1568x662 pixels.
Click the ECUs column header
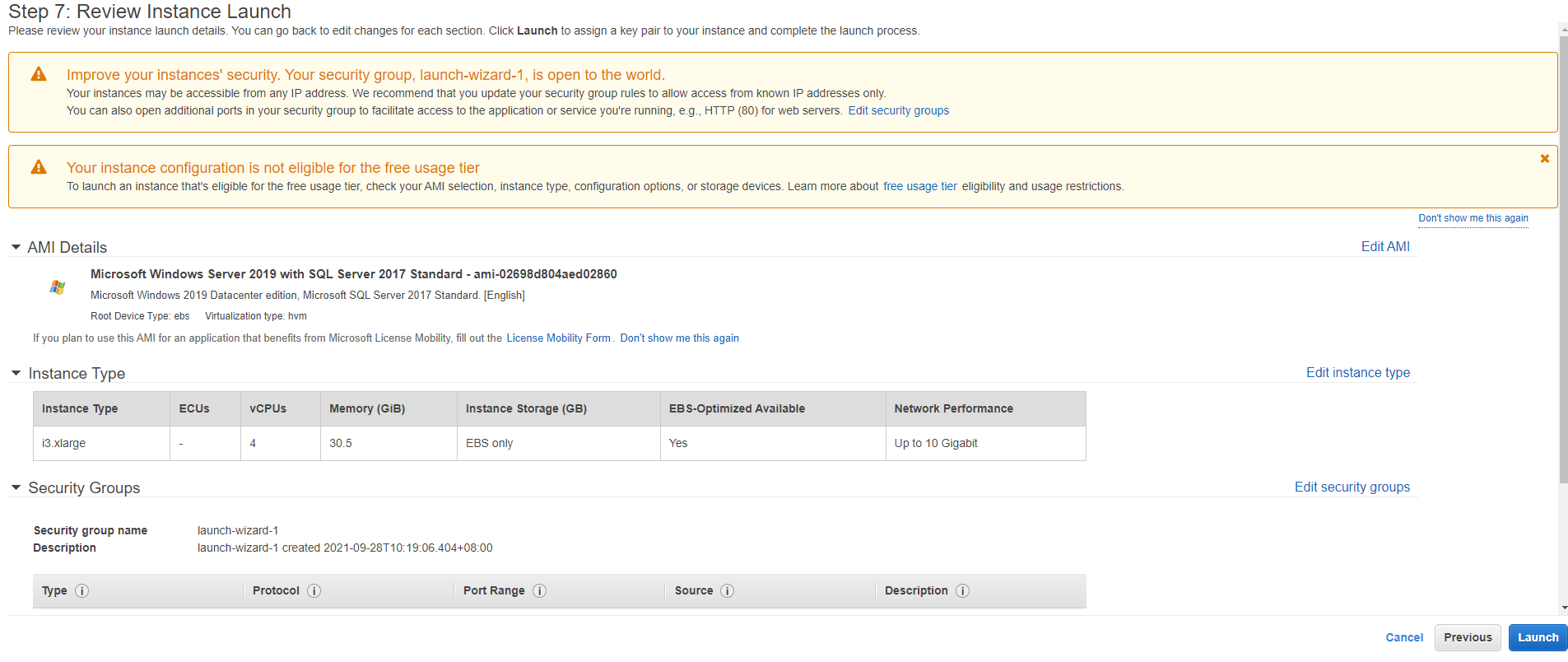pyautogui.click(x=205, y=408)
